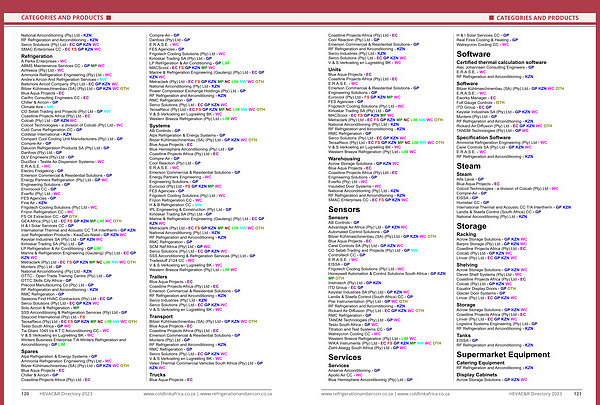Click the 'Supermarket Equipment' section title
Screen dimensions: 600x405
tap(503, 355)
